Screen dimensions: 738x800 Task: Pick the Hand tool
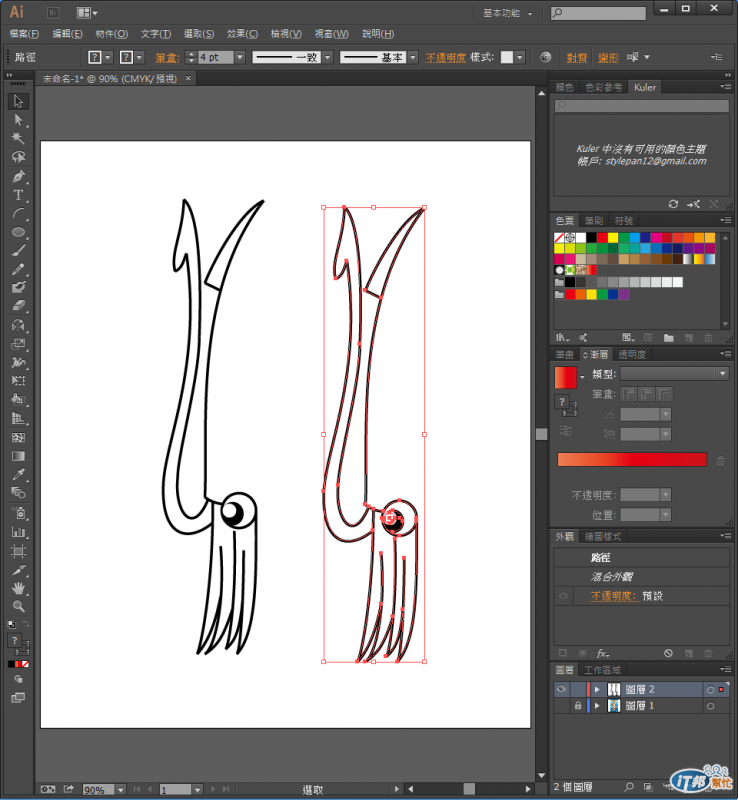point(18,588)
